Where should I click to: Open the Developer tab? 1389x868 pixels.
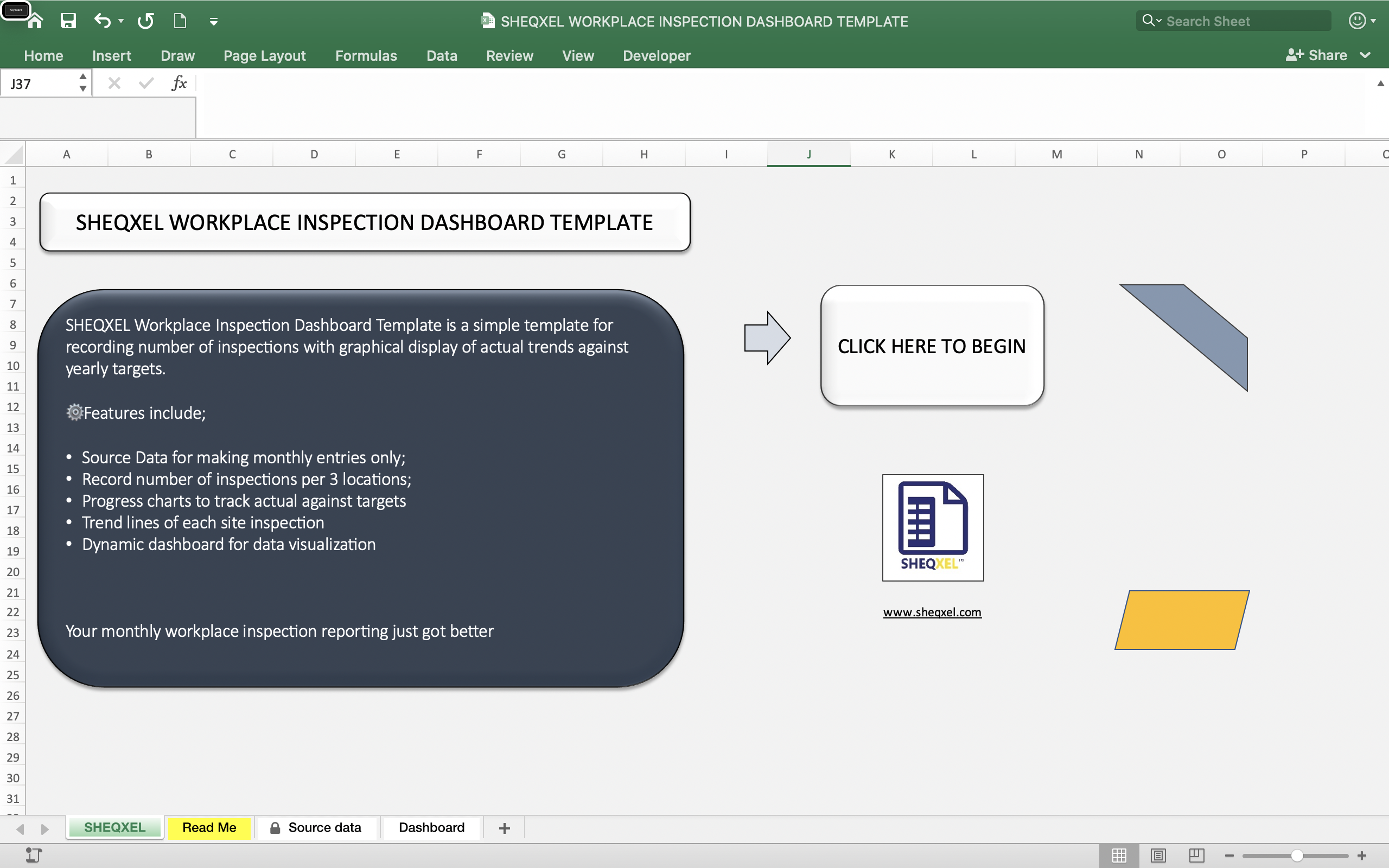coord(657,56)
